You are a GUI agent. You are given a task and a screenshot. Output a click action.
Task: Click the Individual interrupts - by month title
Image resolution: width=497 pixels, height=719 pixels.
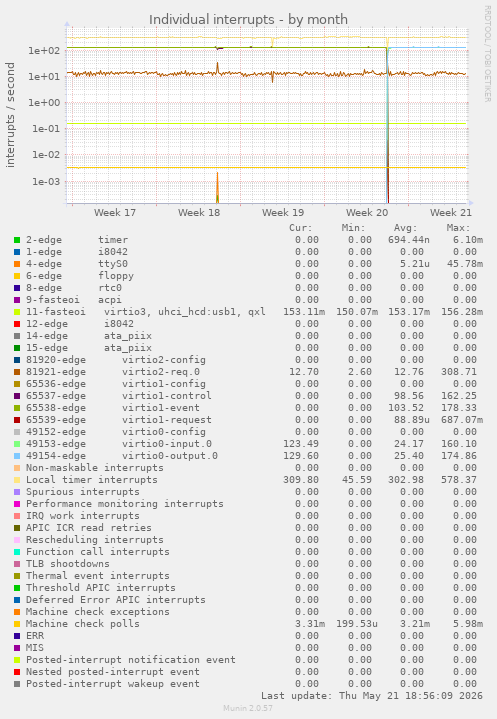[248, 20]
